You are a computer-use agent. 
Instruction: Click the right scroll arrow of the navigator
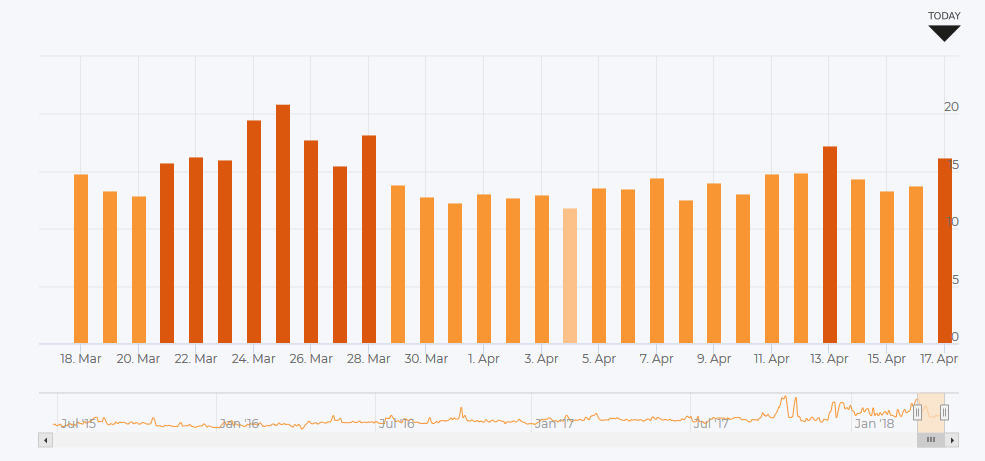952,439
